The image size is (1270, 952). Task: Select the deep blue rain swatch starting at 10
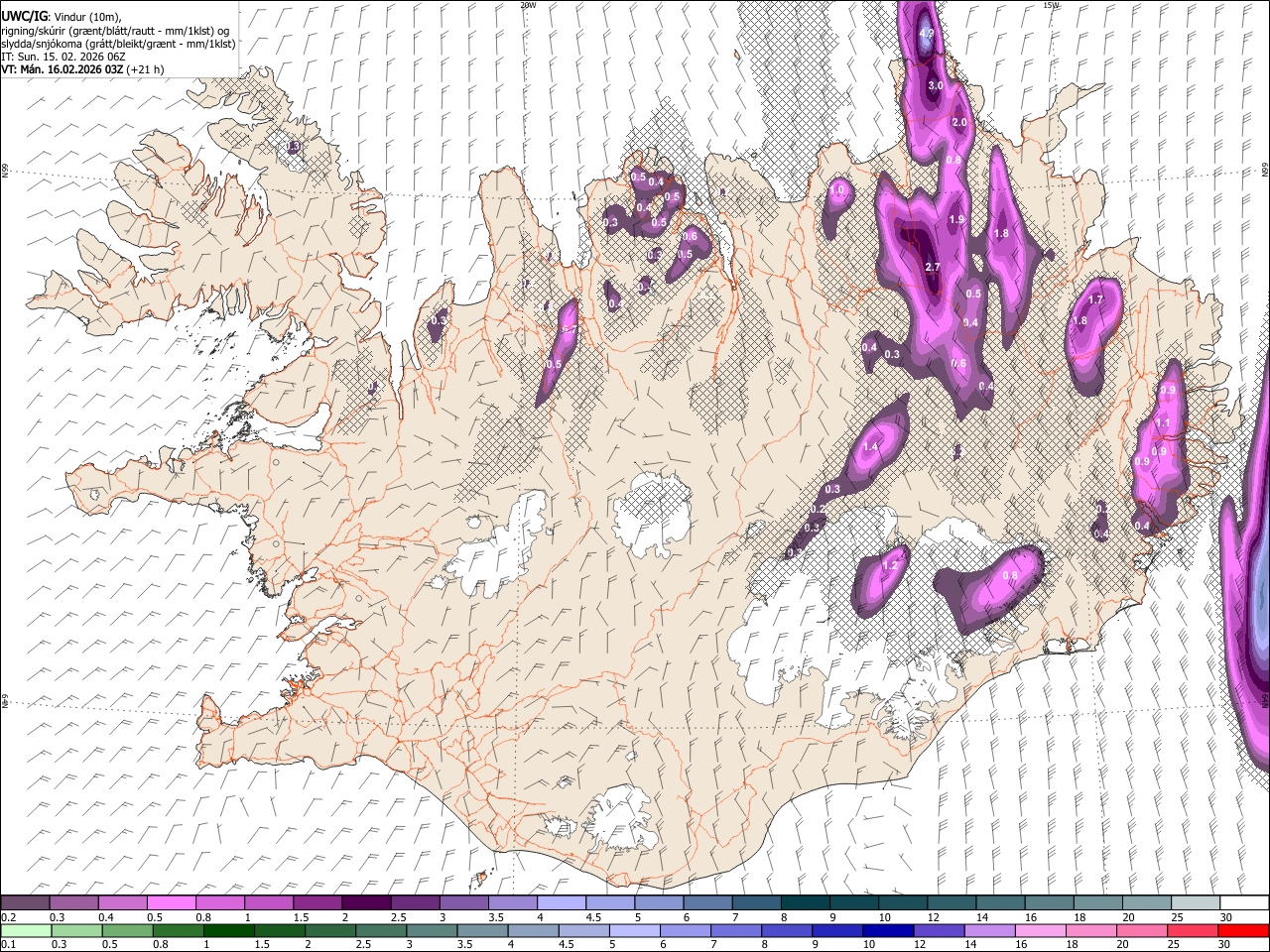coord(887,930)
